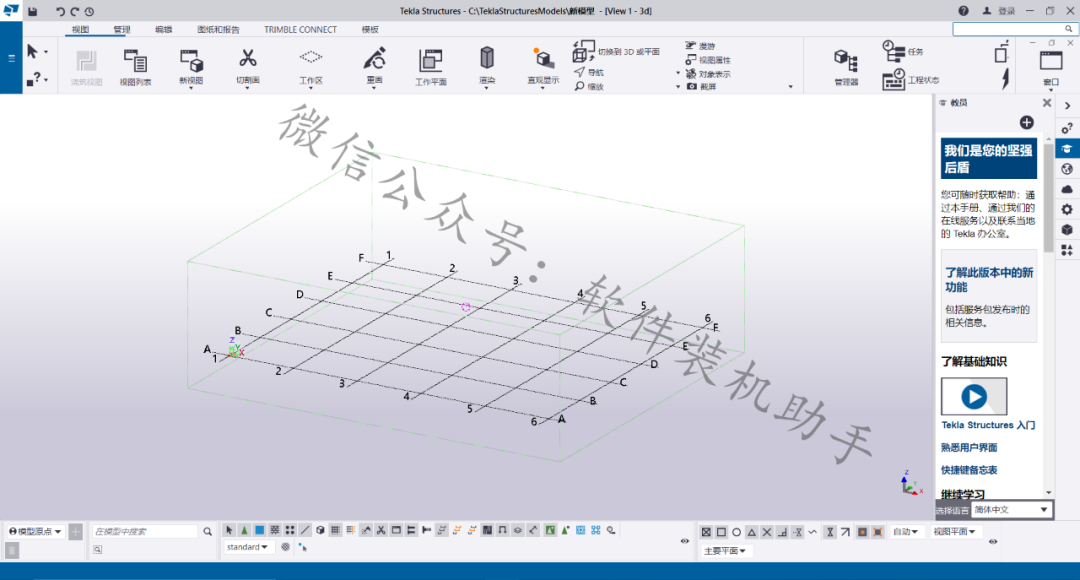Click 切换到 3D 或平面 switch icon
The image size is (1080, 580).
click(583, 51)
